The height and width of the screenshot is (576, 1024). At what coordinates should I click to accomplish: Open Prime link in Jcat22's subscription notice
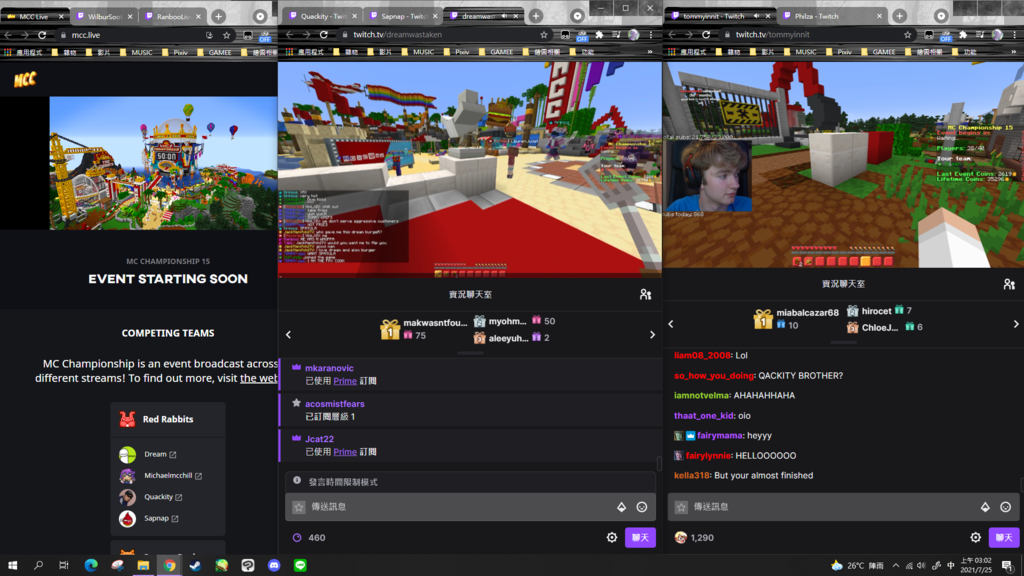coord(345,452)
